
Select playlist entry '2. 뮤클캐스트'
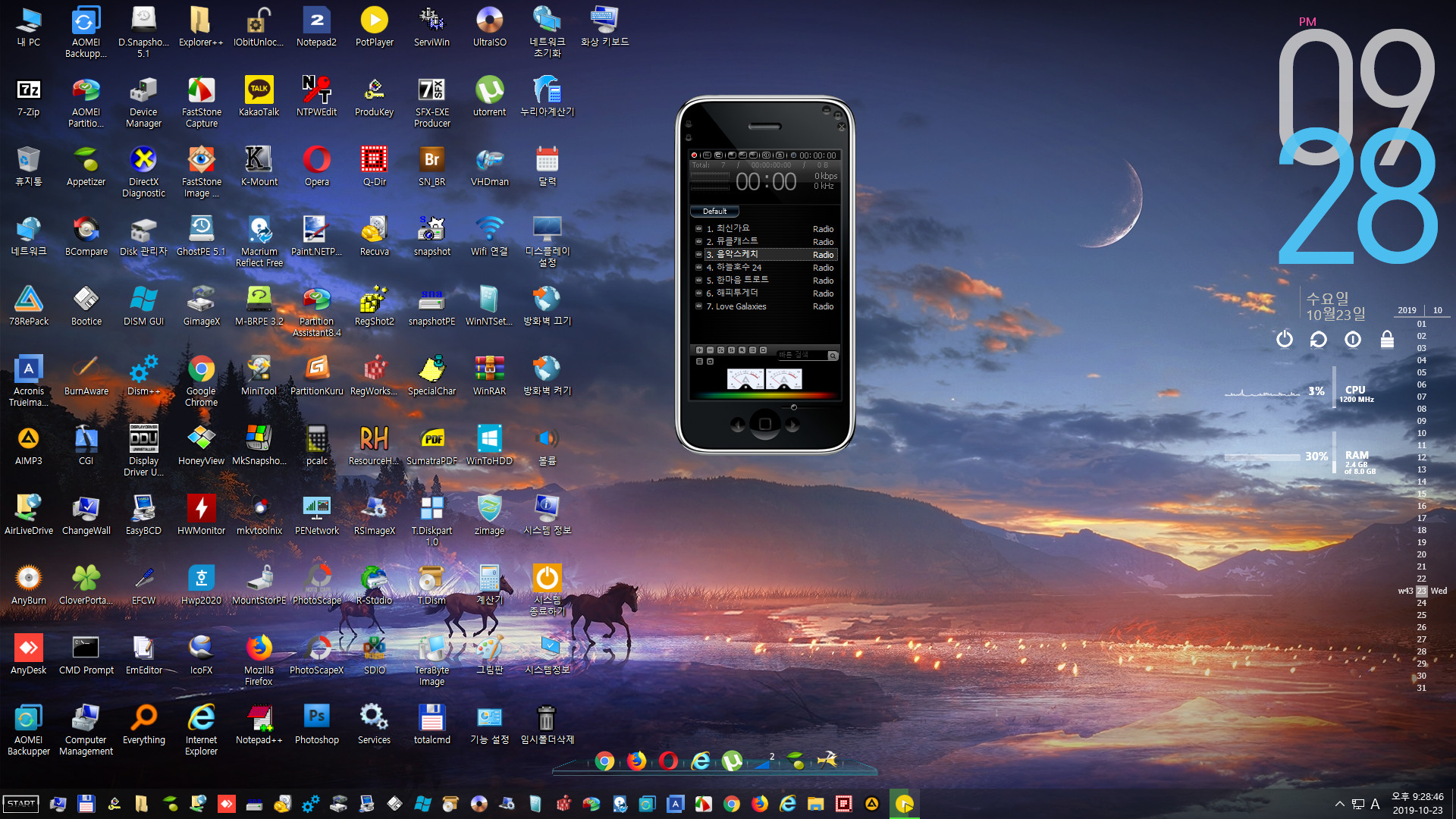tap(765, 241)
